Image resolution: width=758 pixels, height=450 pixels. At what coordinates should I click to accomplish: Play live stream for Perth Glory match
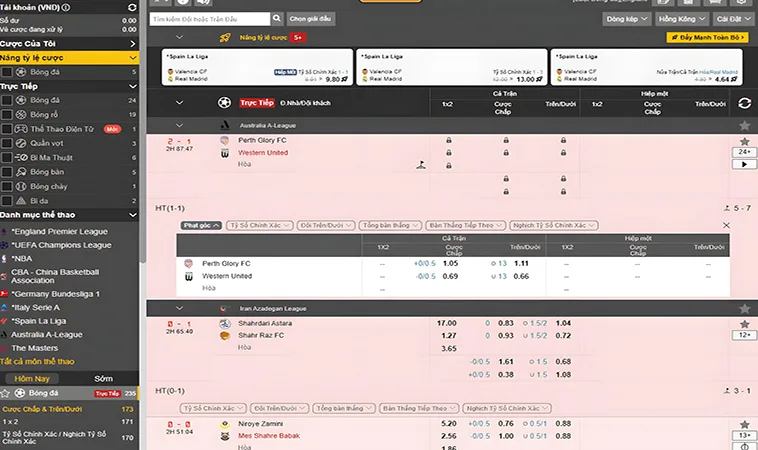pos(743,164)
